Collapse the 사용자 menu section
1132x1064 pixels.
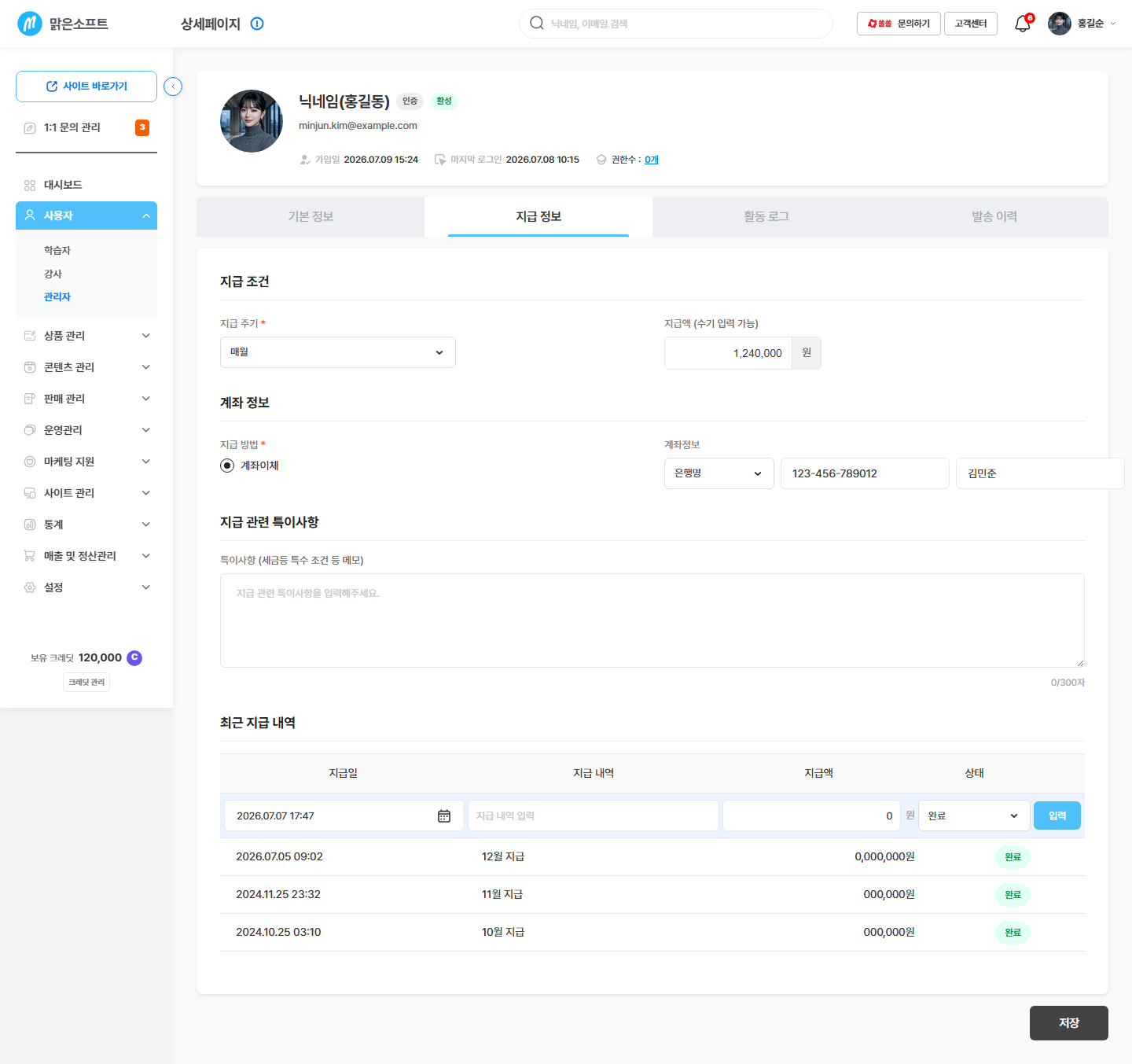(146, 215)
